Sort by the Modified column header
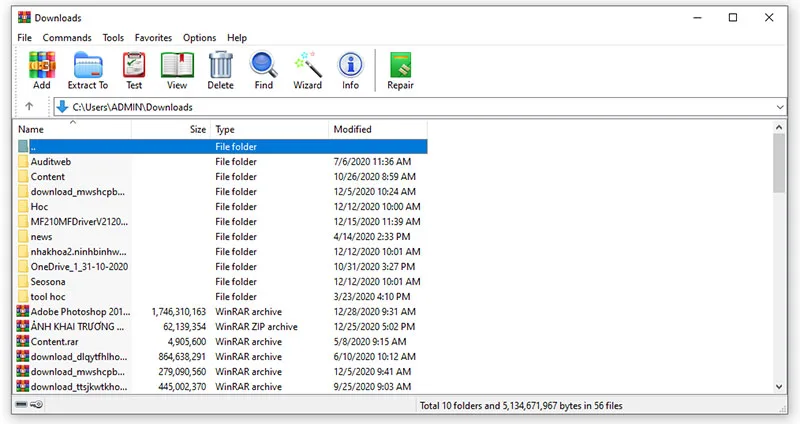 pyautogui.click(x=378, y=129)
